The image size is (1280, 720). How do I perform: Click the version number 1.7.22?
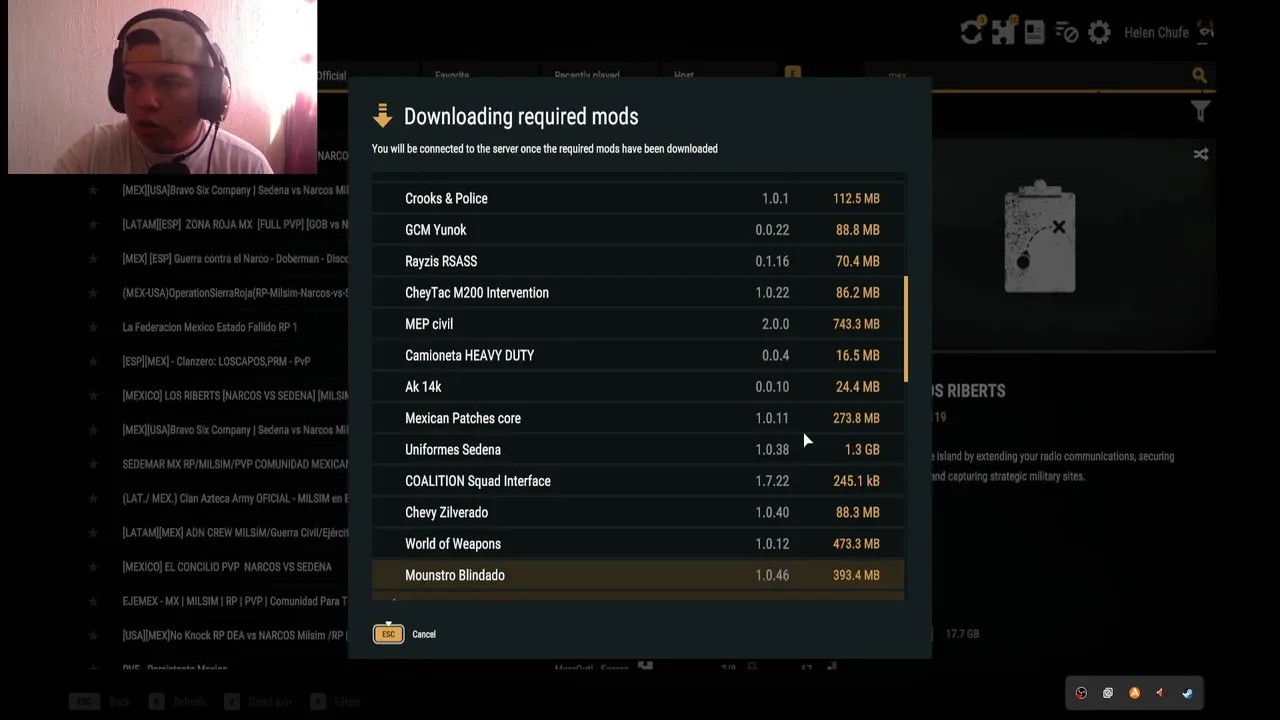pos(772,481)
